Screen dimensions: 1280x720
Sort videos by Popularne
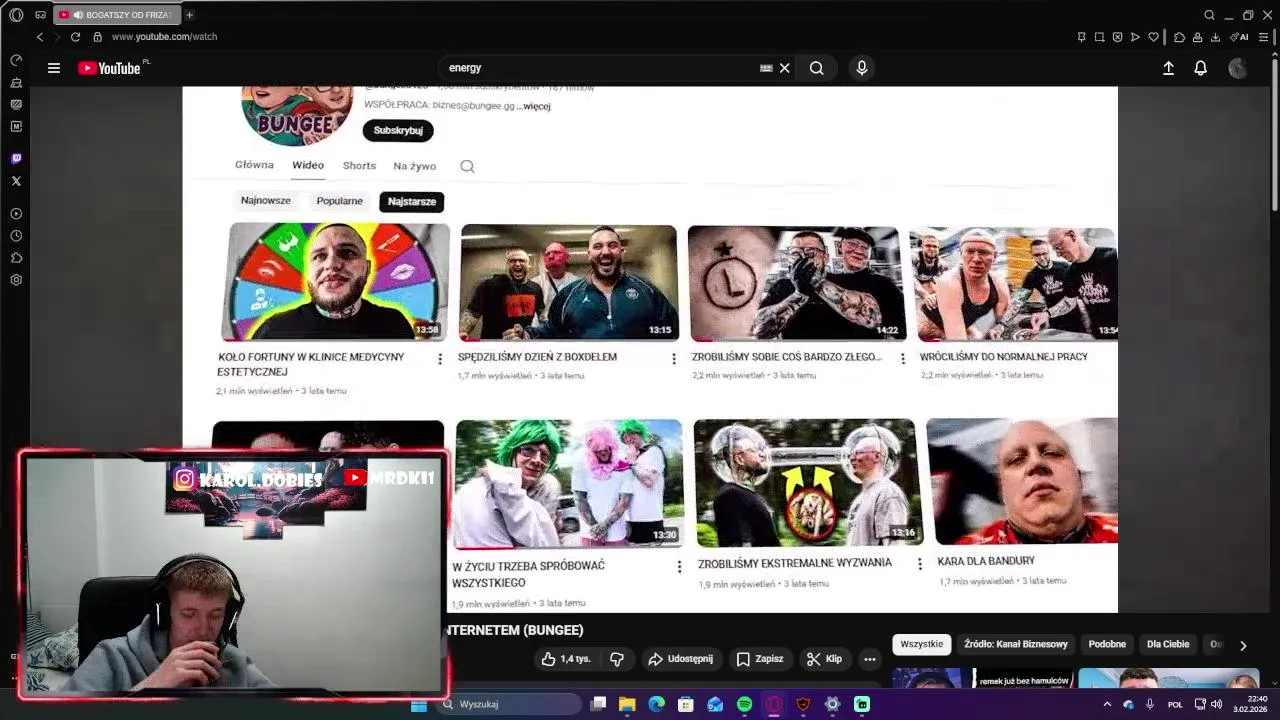[x=340, y=201]
